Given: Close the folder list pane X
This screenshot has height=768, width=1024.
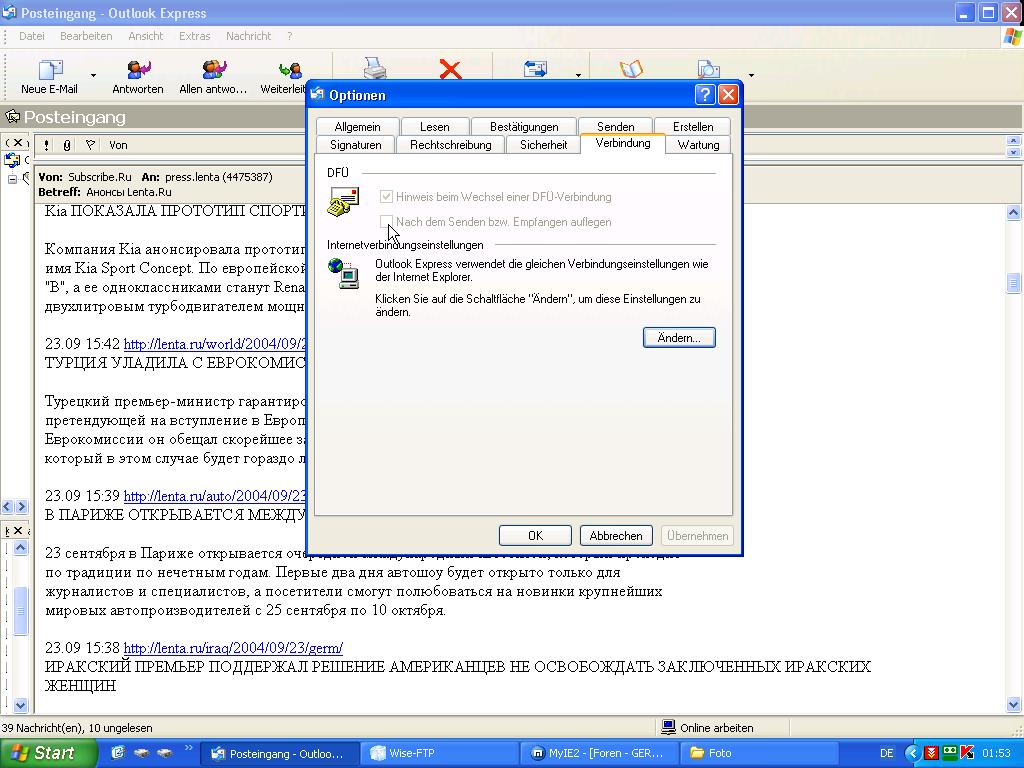Looking at the screenshot, I should tap(18, 142).
